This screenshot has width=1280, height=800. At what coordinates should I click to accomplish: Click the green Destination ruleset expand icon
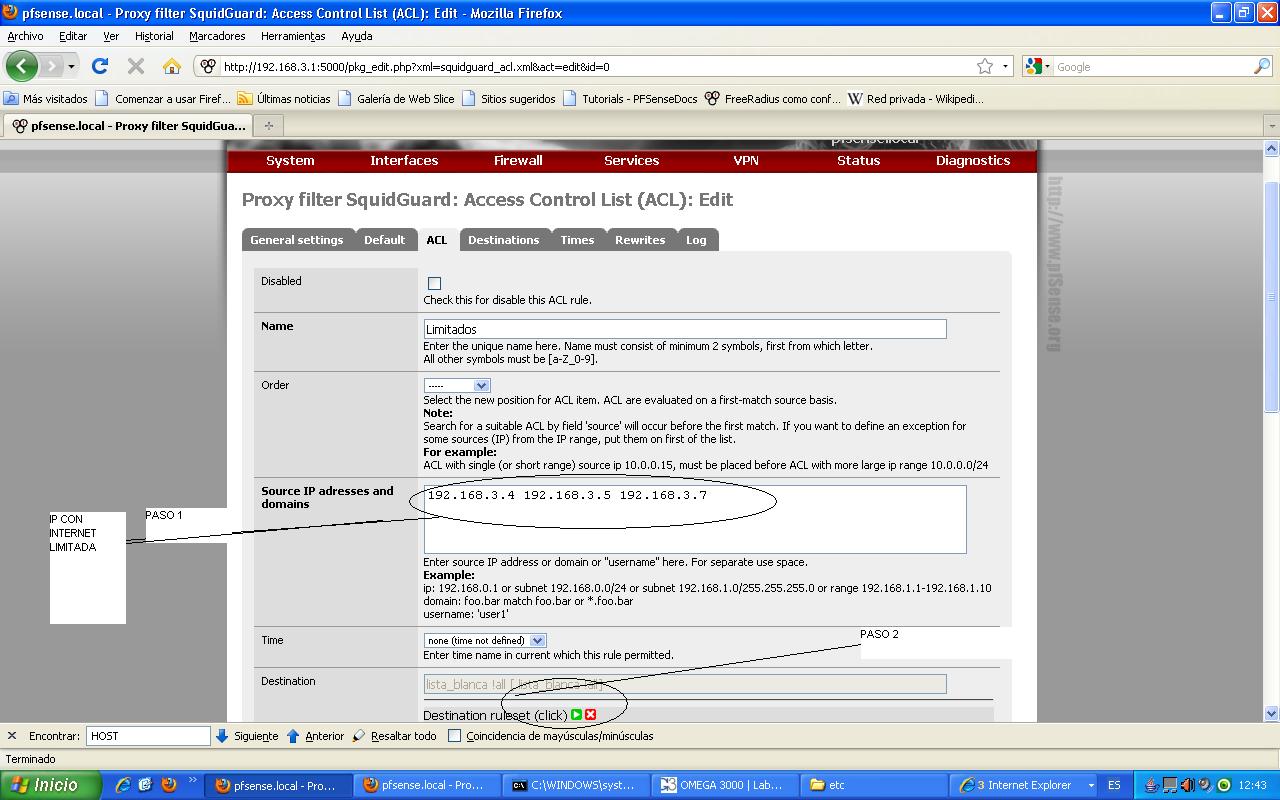point(577,715)
